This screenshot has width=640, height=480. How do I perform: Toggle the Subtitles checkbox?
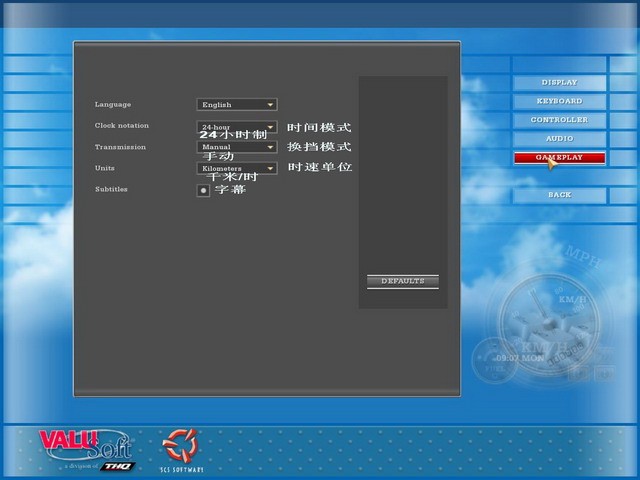click(204, 190)
